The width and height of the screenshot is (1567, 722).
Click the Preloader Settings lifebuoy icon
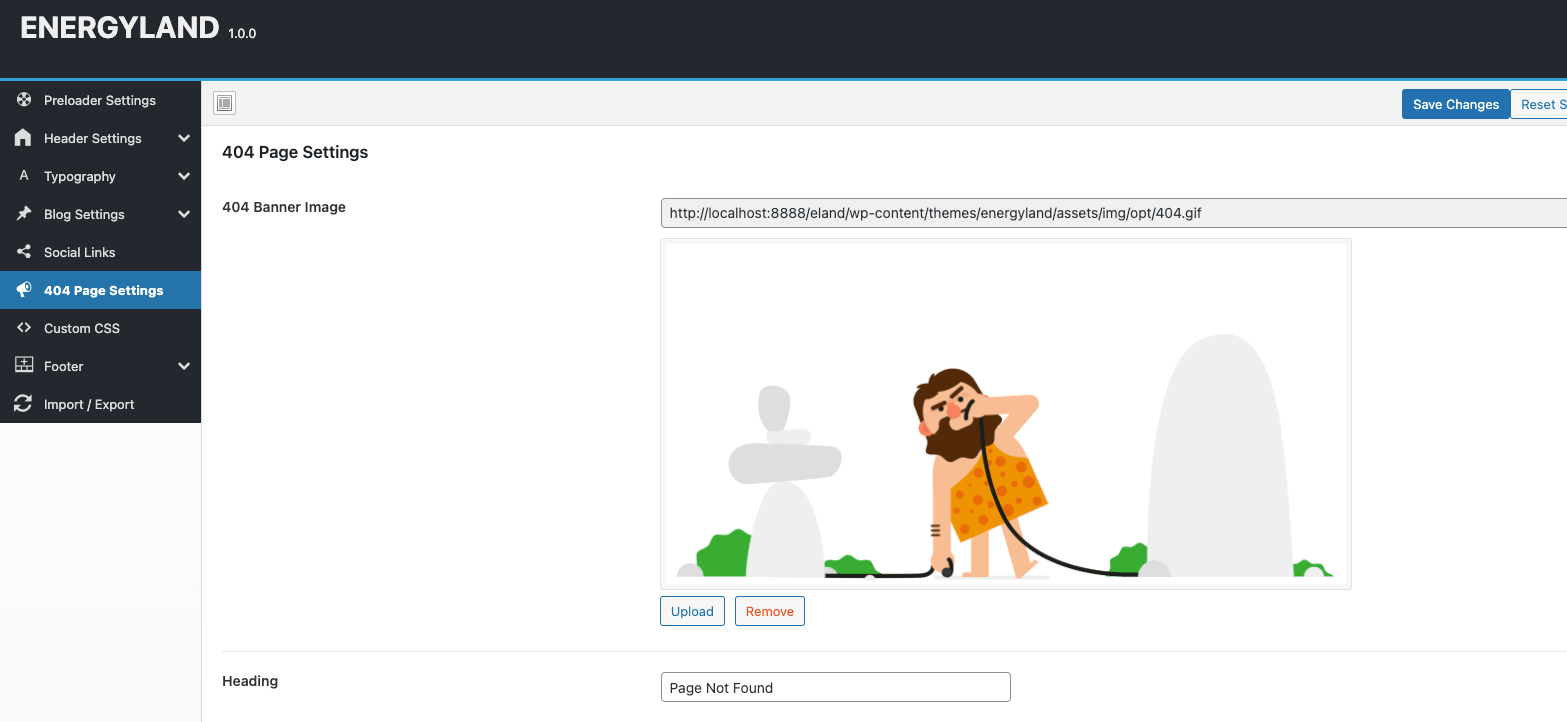[24, 100]
